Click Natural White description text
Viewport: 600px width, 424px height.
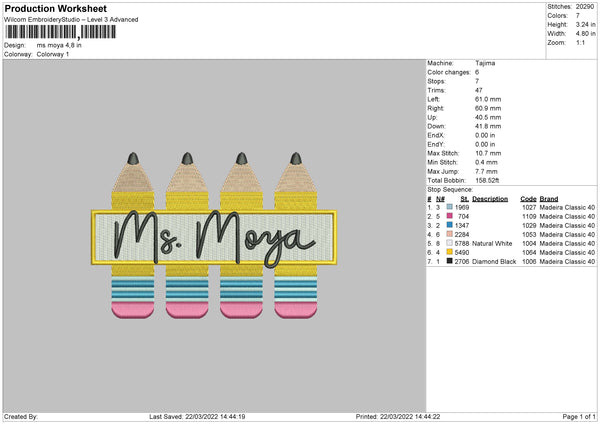(x=492, y=243)
